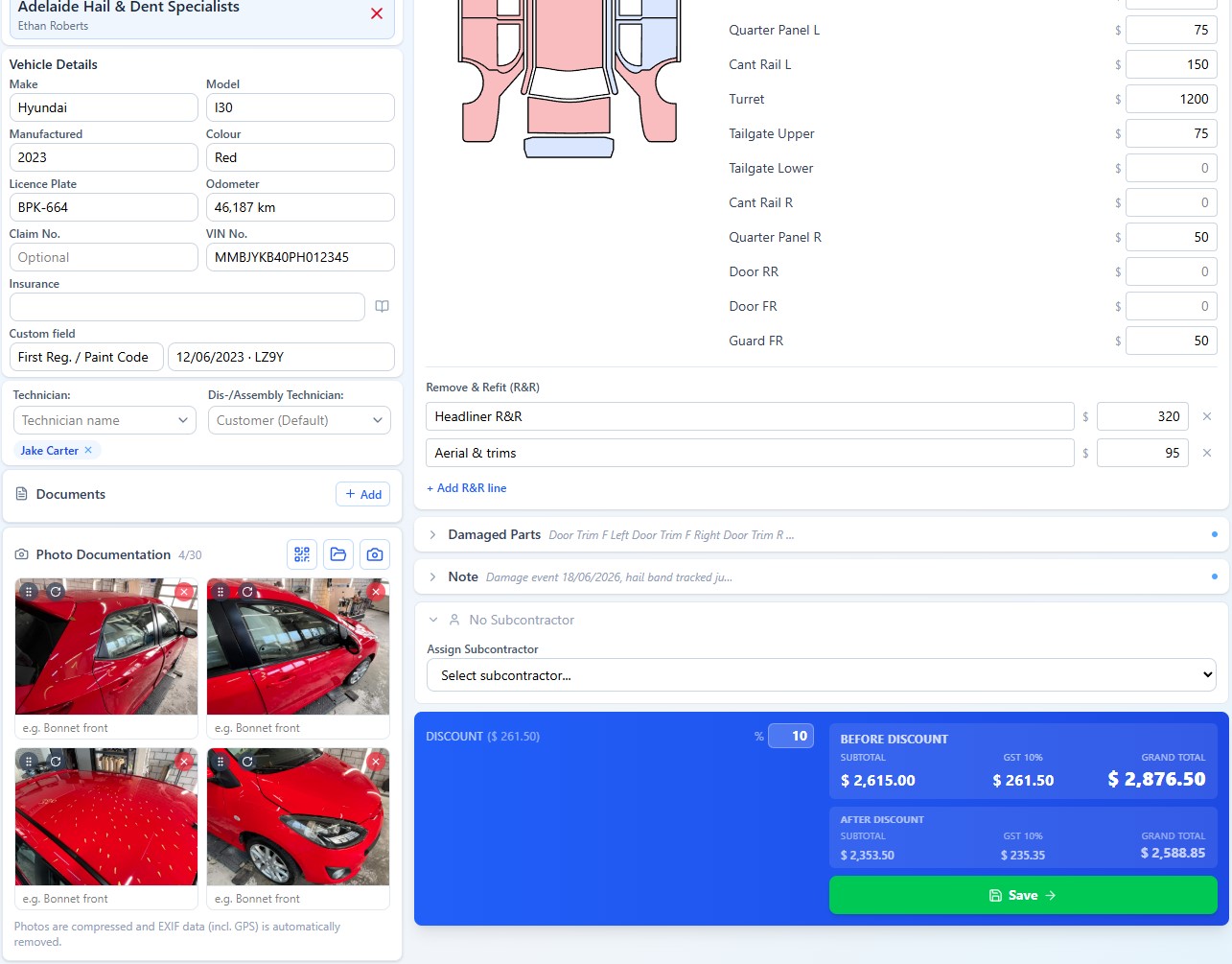Click the camera capture icon

[375, 554]
